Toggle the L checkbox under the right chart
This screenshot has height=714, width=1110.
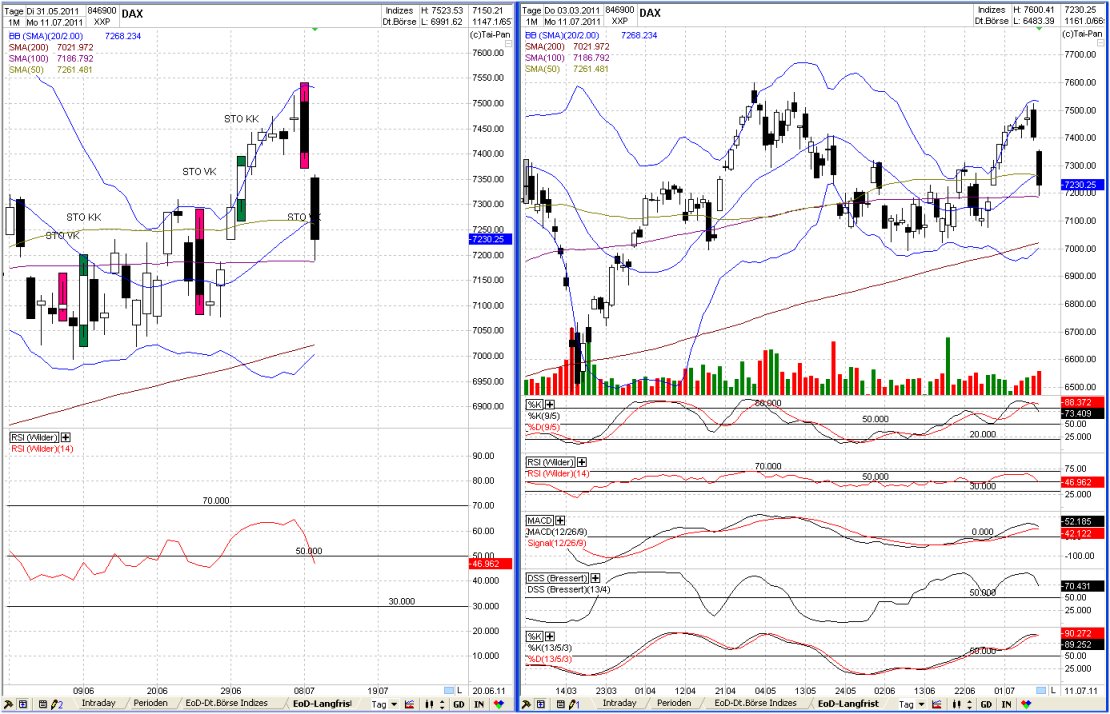pyautogui.click(x=1043, y=690)
